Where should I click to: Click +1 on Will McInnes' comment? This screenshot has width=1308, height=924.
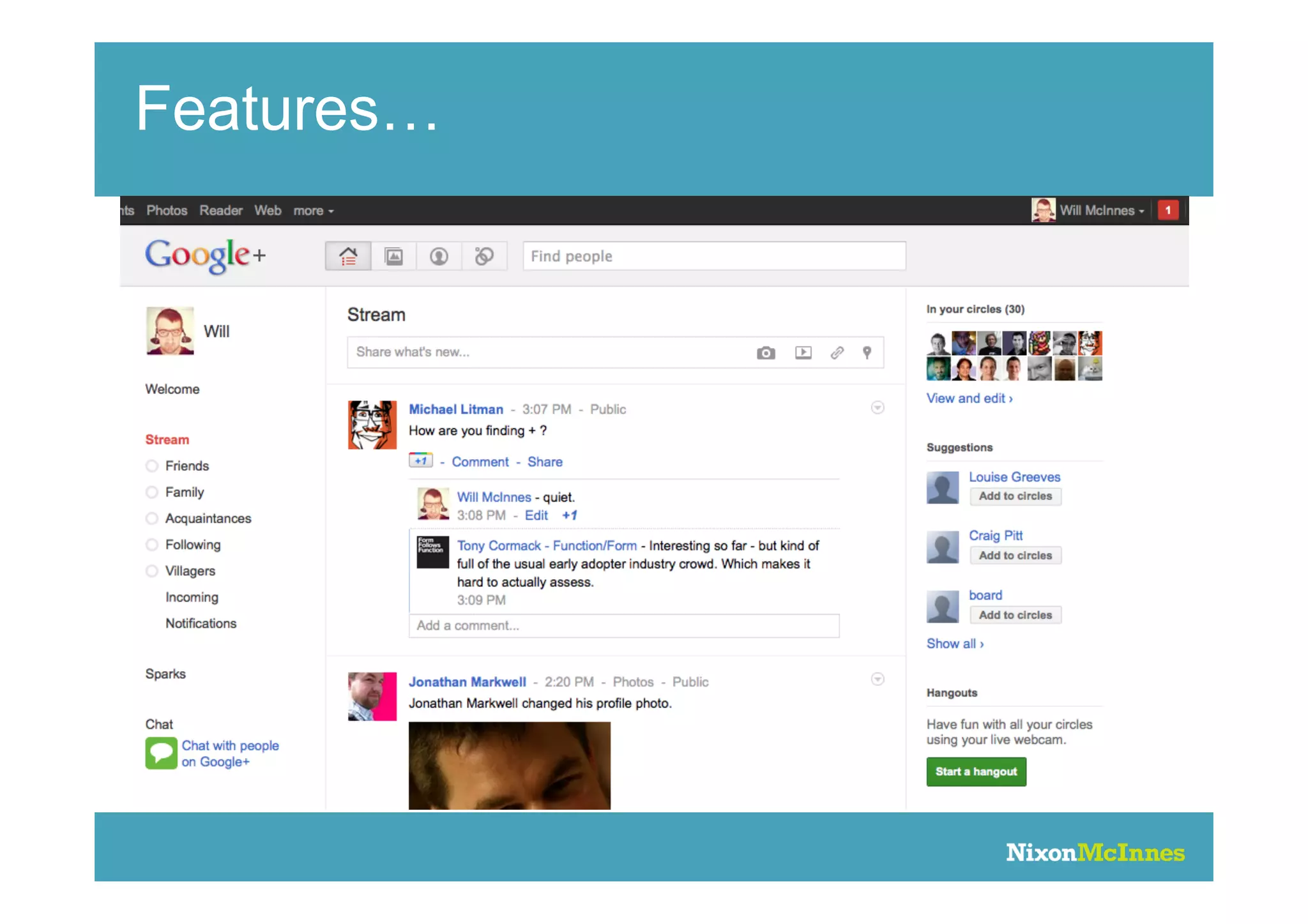570,515
